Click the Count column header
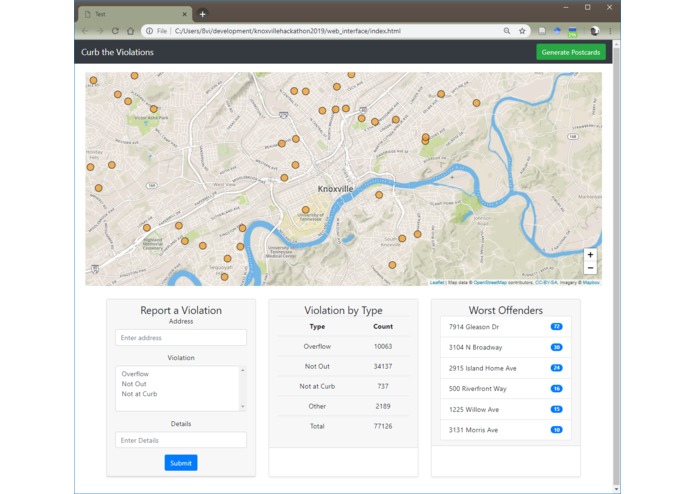The image size is (695, 494). (383, 327)
